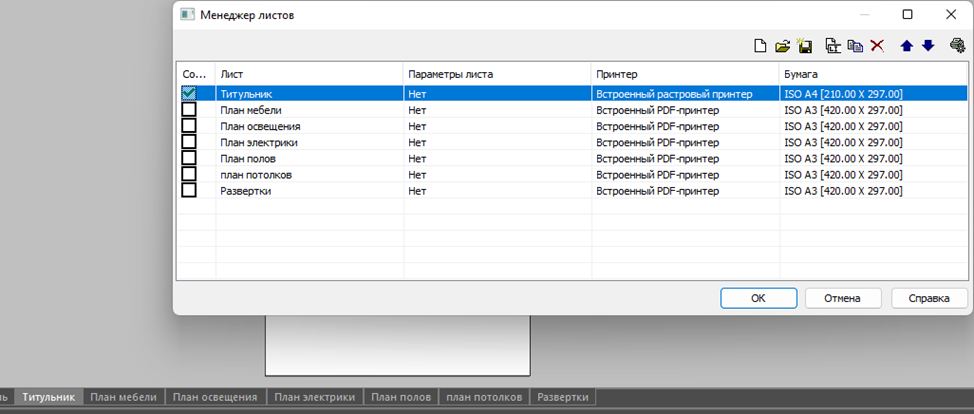Click the new sheet blank-page icon
Image resolution: width=974 pixels, height=414 pixels.
tap(760, 46)
